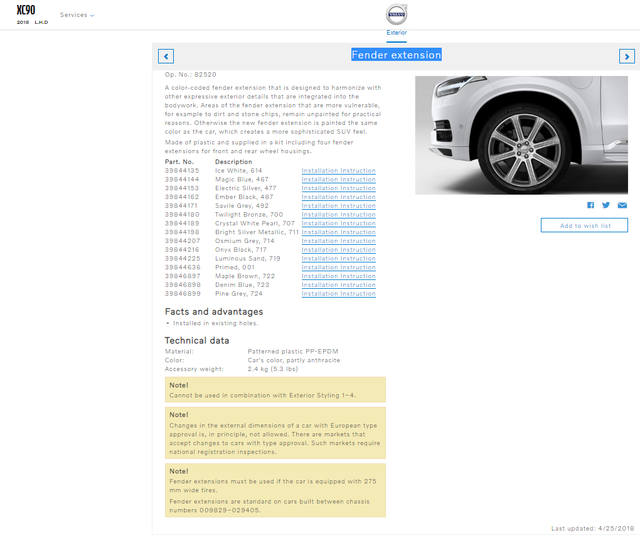Open Installation Instruction for Ice White, 614

pyautogui.click(x=338, y=171)
